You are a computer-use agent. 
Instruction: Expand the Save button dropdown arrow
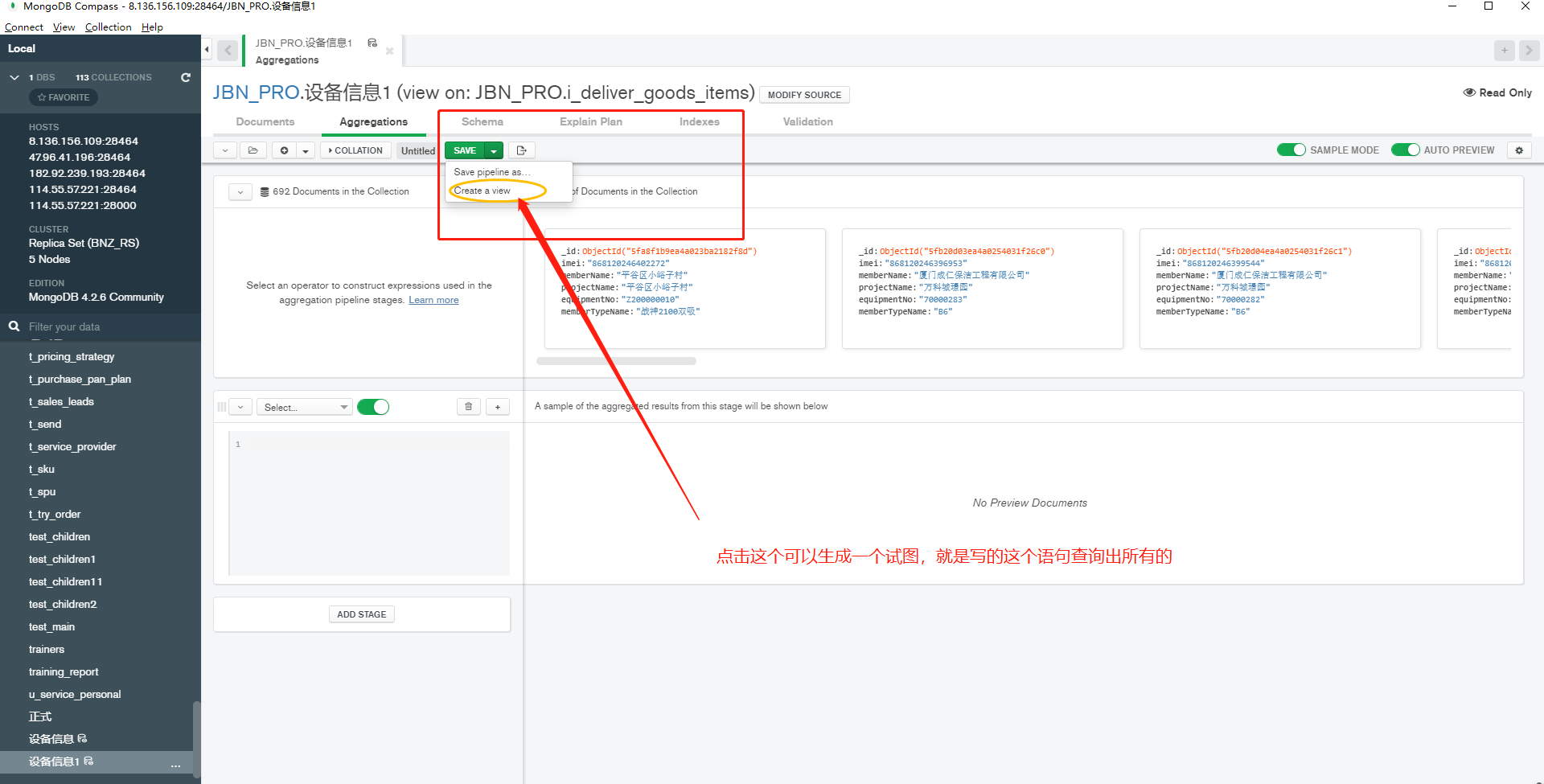click(x=494, y=150)
